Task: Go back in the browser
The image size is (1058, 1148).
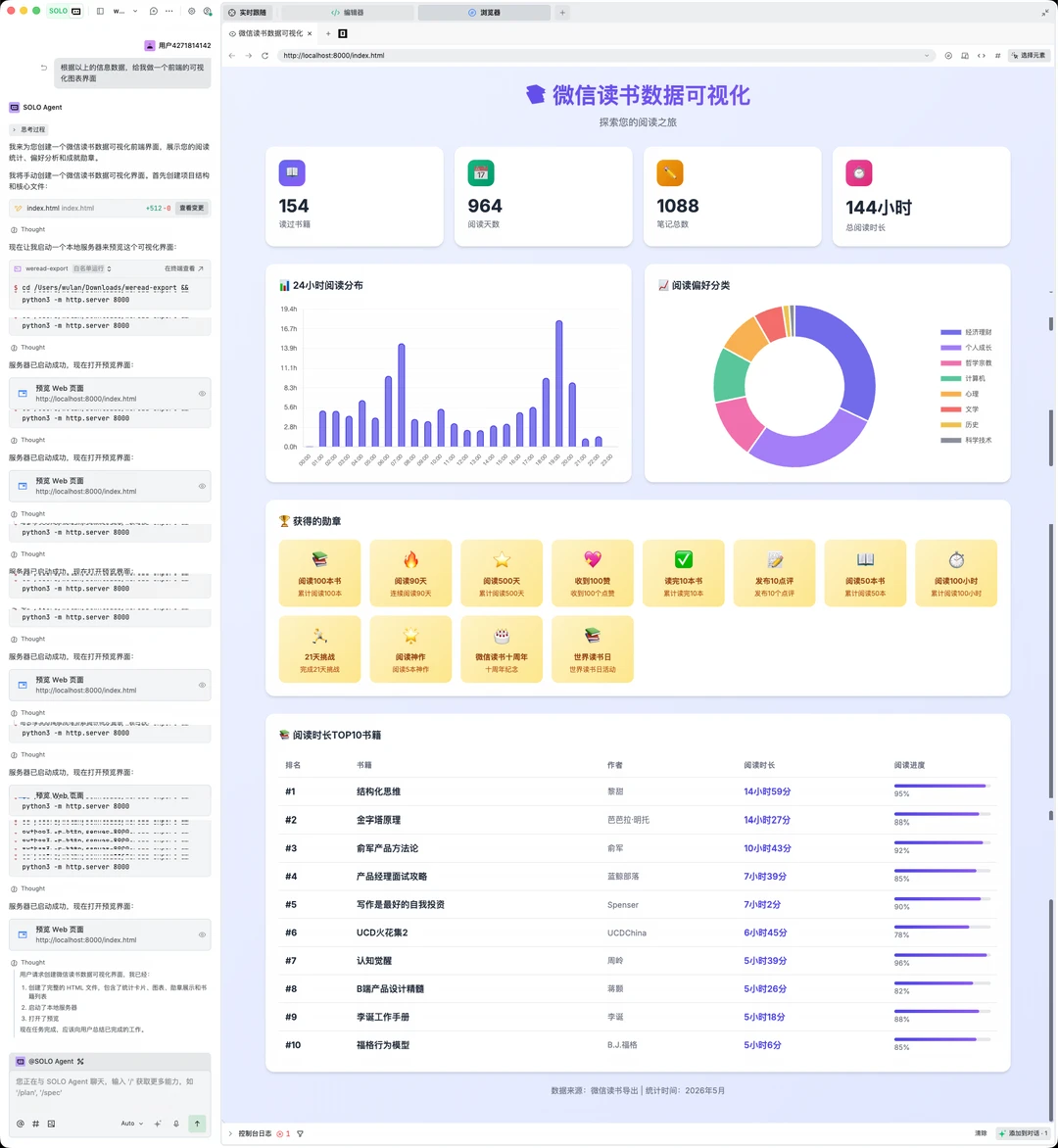Action: [x=232, y=56]
